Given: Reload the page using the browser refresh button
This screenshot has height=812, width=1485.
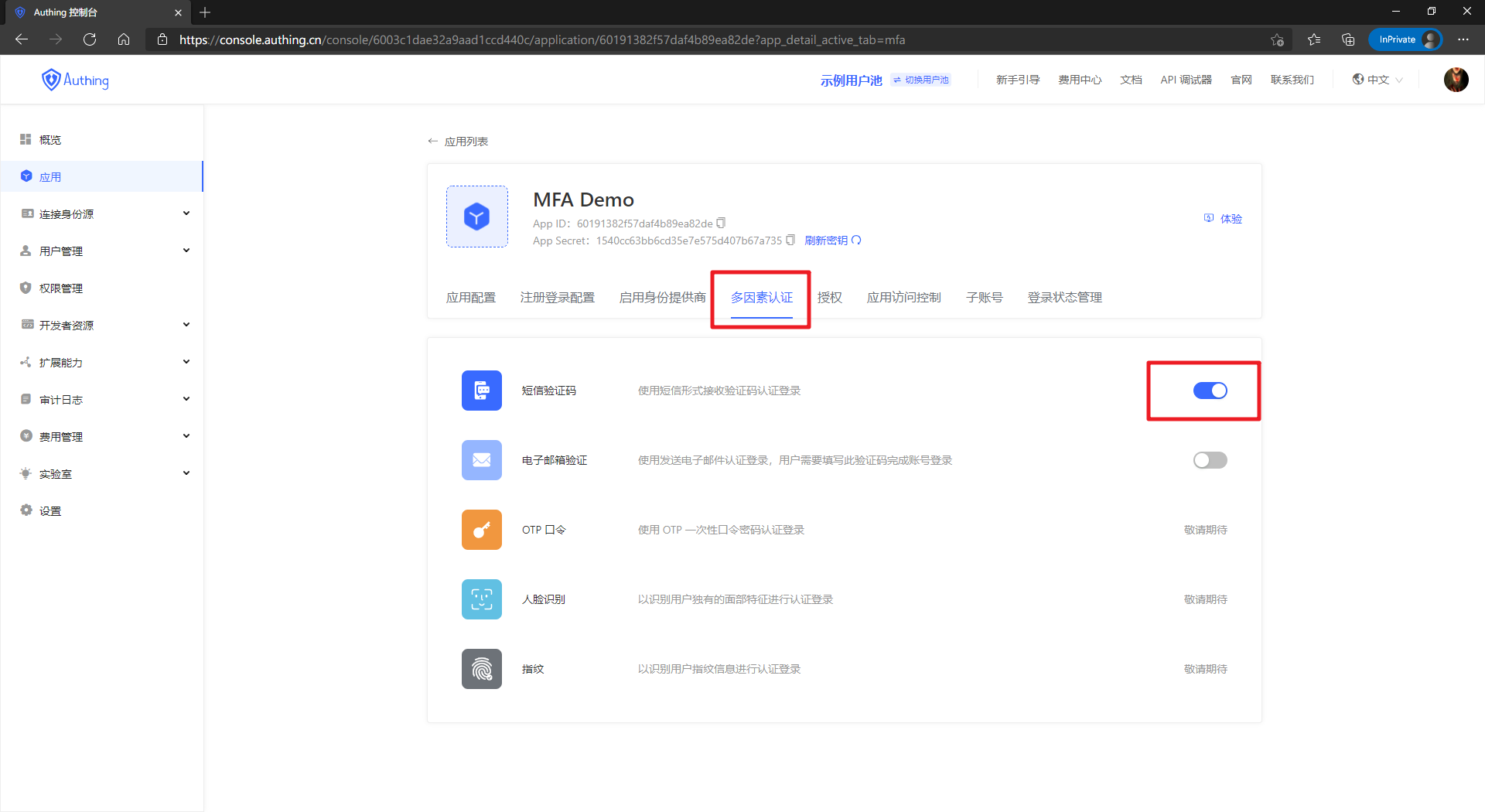Looking at the screenshot, I should point(90,39).
